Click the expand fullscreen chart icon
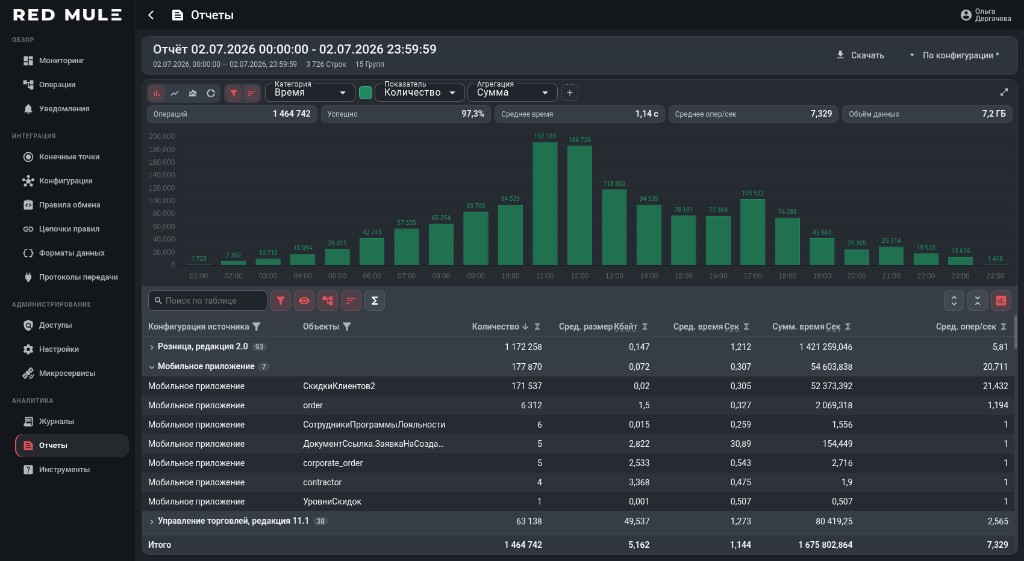This screenshot has height=561, width=1024. (x=1004, y=93)
